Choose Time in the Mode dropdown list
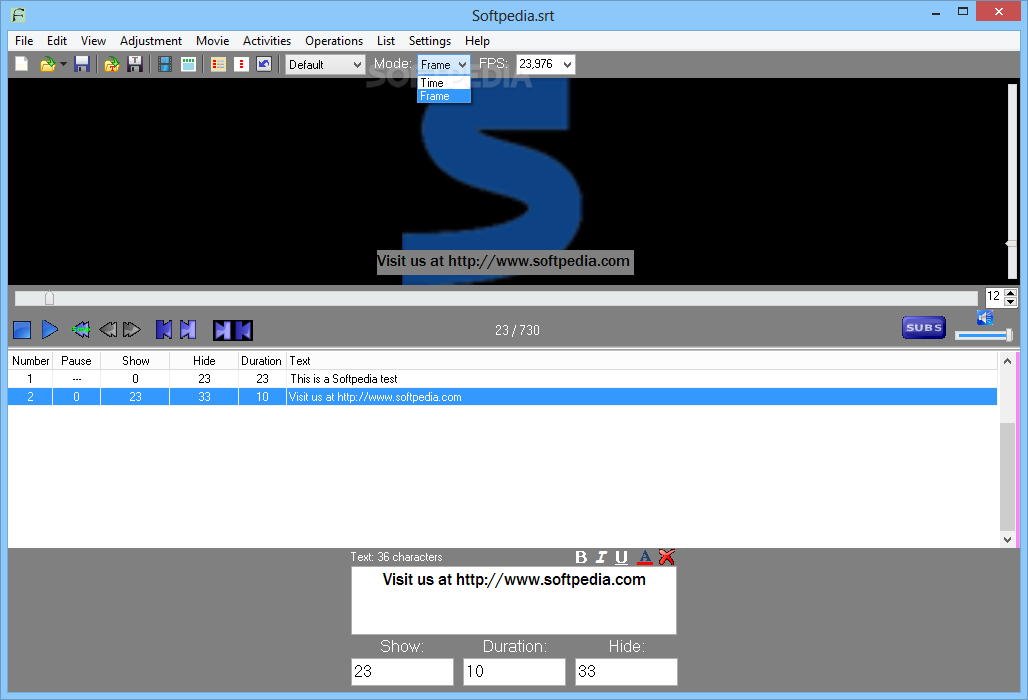 444,83
